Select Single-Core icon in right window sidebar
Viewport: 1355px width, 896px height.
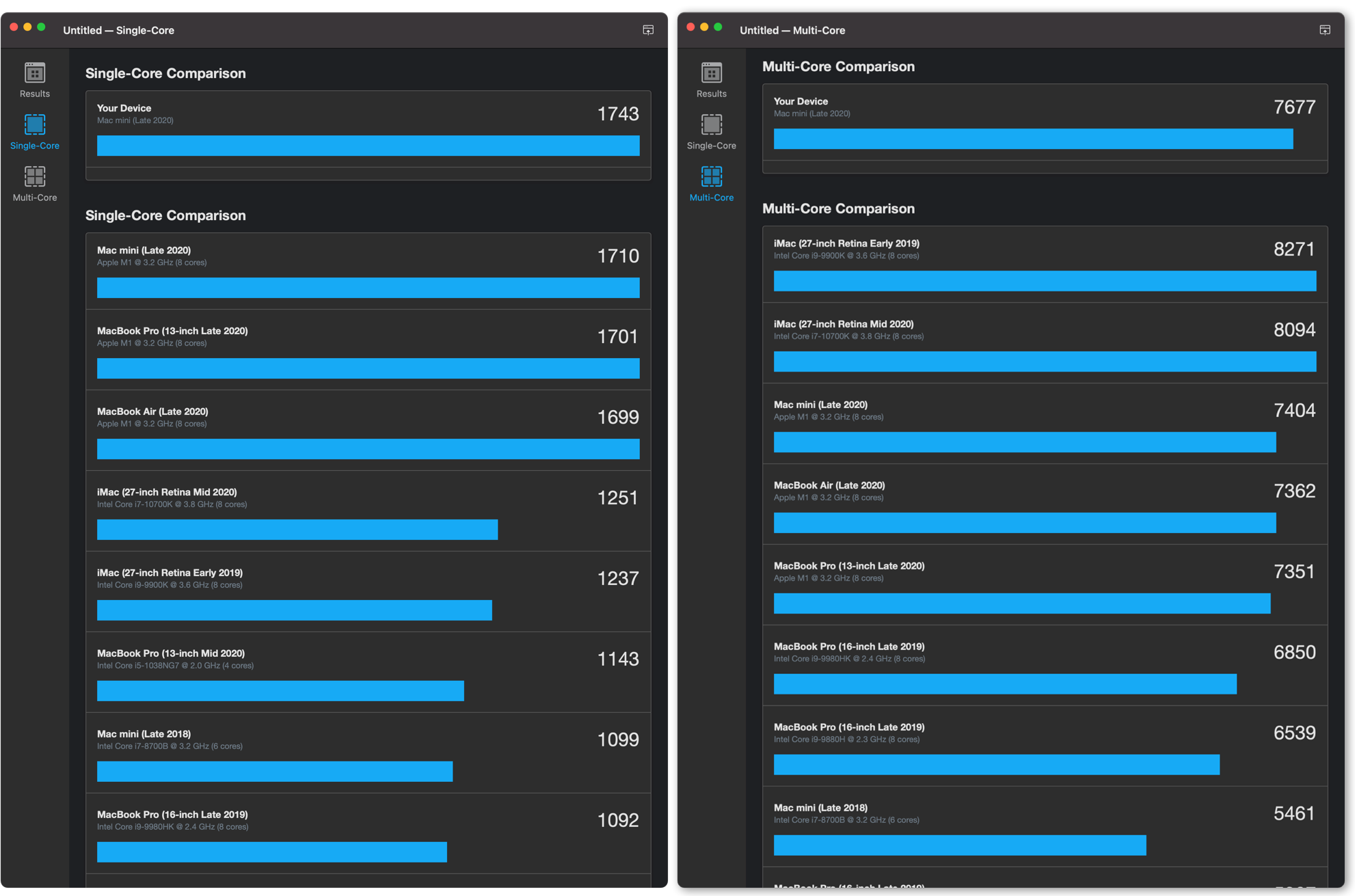[711, 125]
